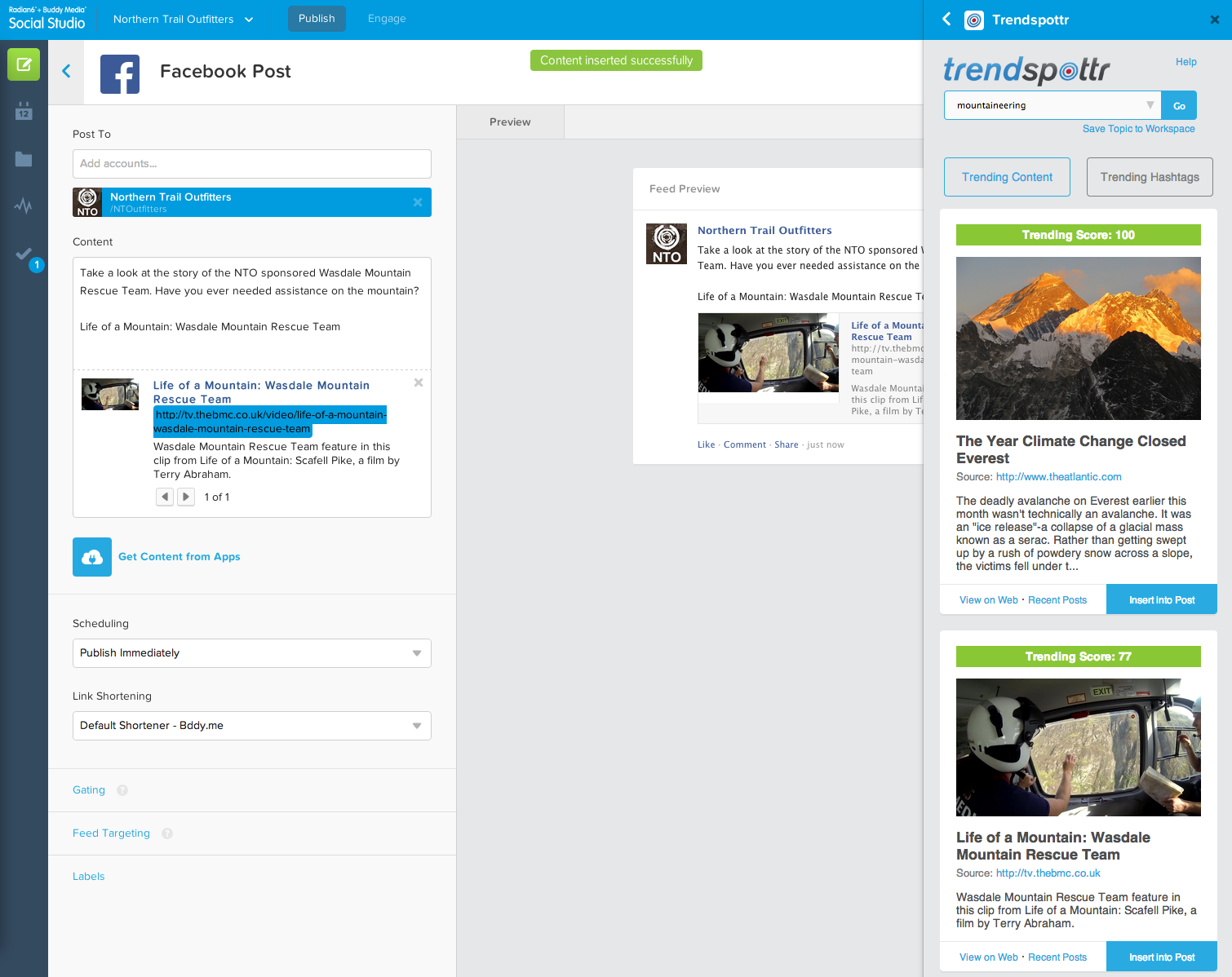
Task: Click the Gating help question icon
Action: coord(122,790)
